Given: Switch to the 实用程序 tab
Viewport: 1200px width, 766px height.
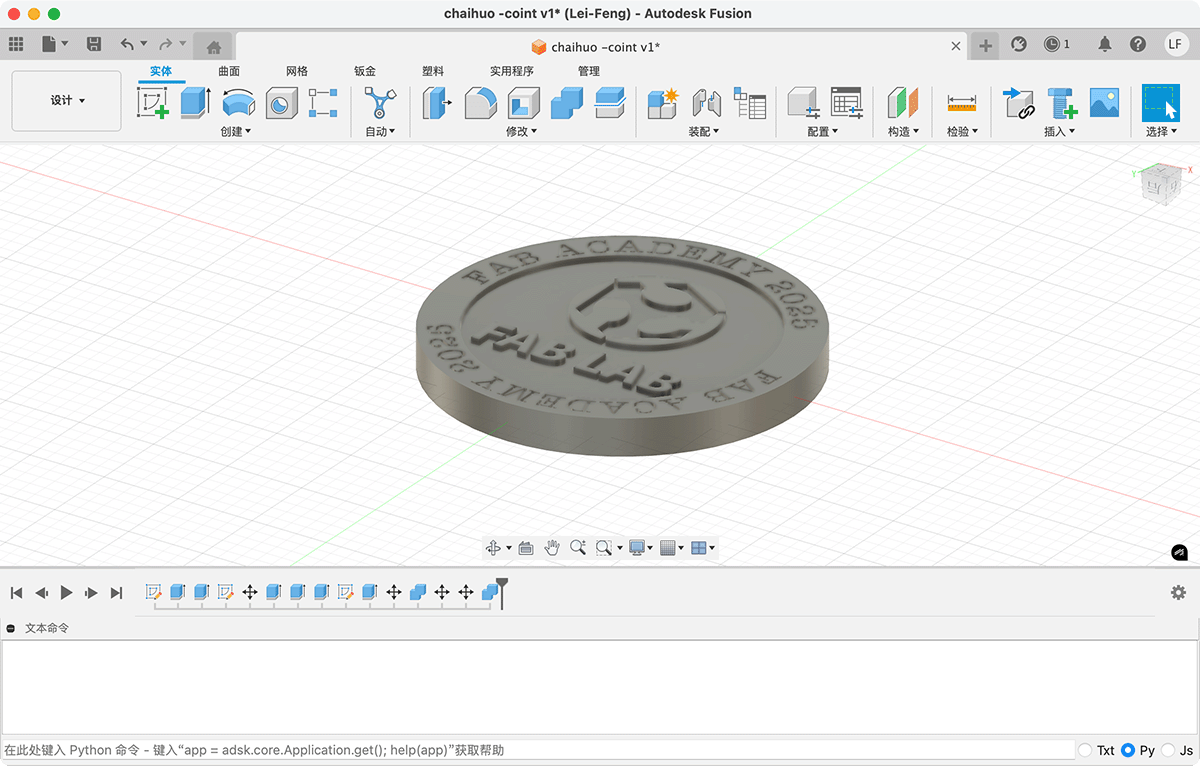Looking at the screenshot, I should 512,71.
